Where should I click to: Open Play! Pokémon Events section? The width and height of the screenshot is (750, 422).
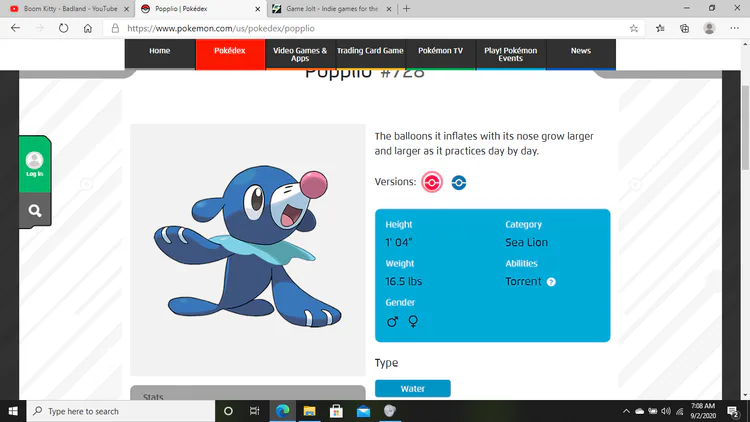click(x=510, y=54)
